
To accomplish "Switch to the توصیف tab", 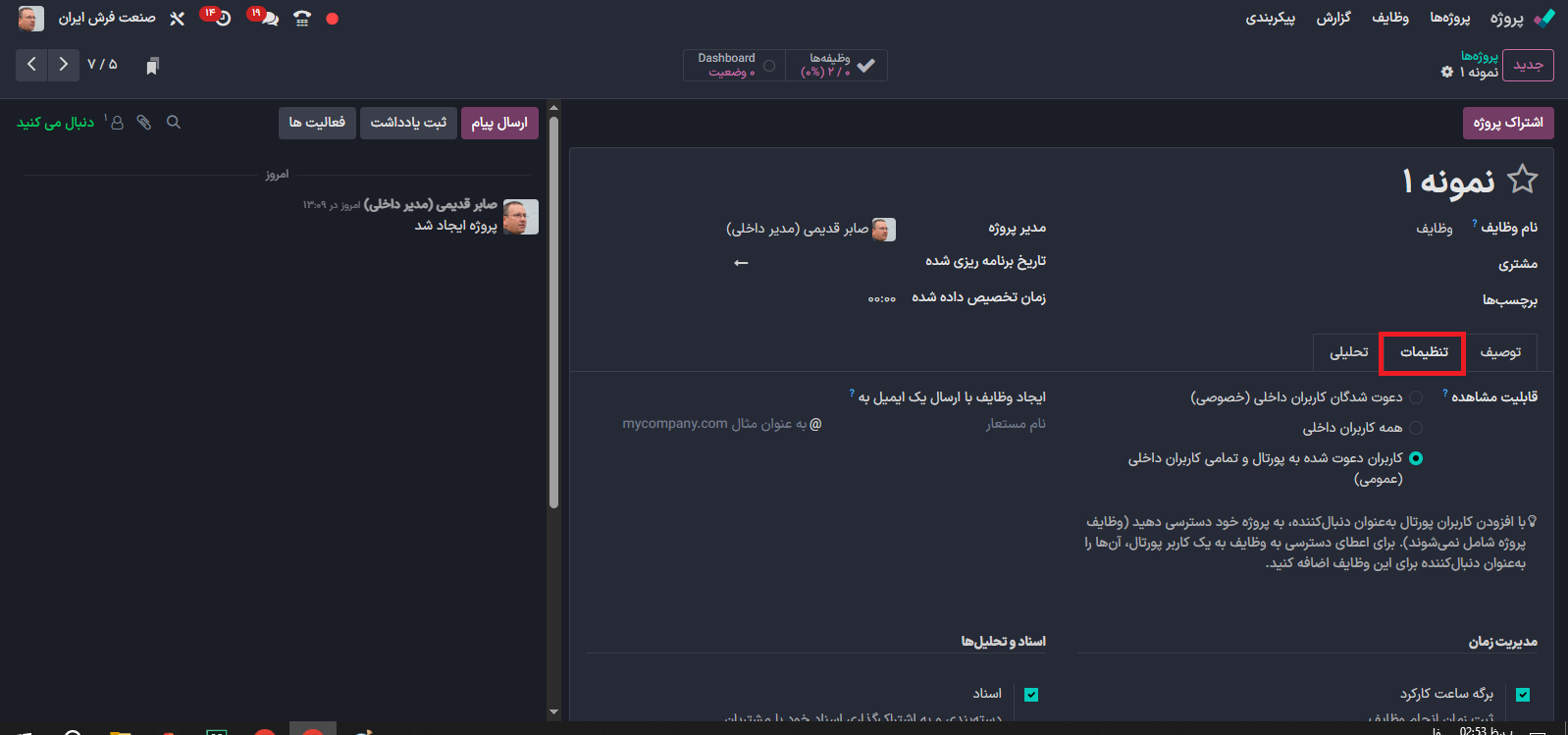I will point(1500,352).
